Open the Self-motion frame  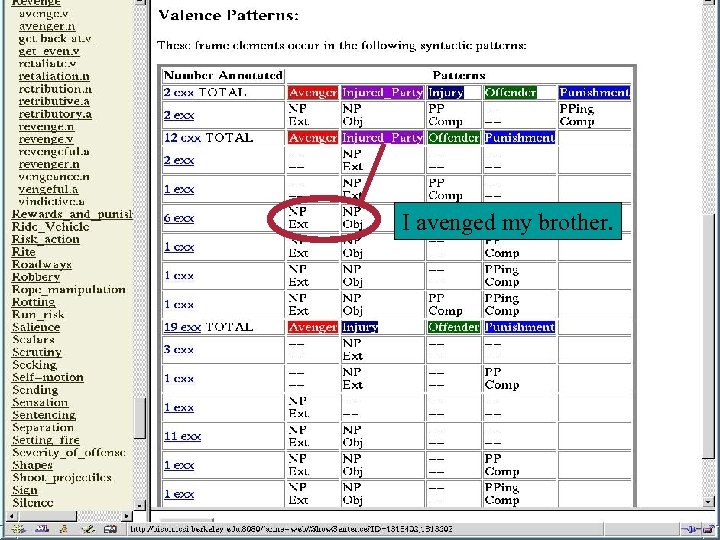click(x=48, y=377)
